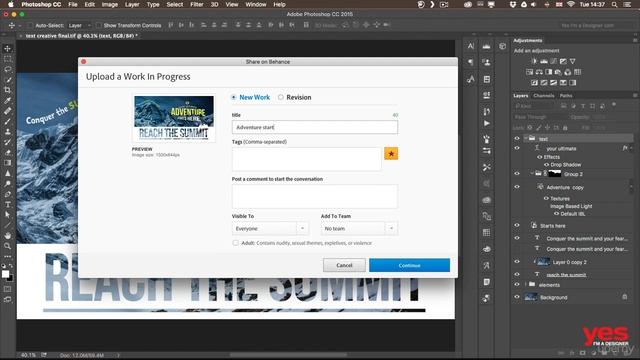This screenshot has height=360, width=640.
Task: Select the New Work radio button
Action: (x=233, y=97)
